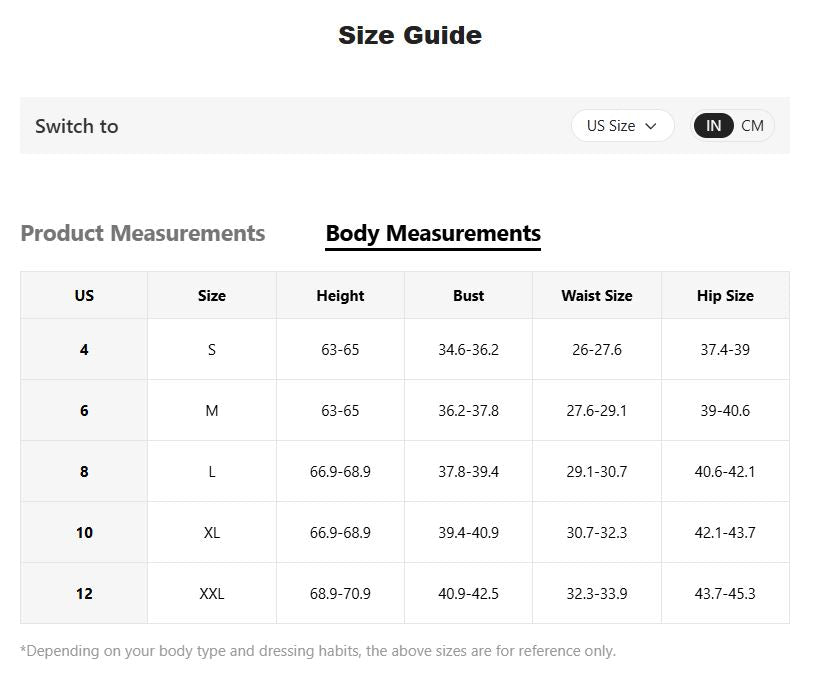Viewport: 813px width, 697px height.
Task: Click the XXL size cell
Action: coord(212,594)
